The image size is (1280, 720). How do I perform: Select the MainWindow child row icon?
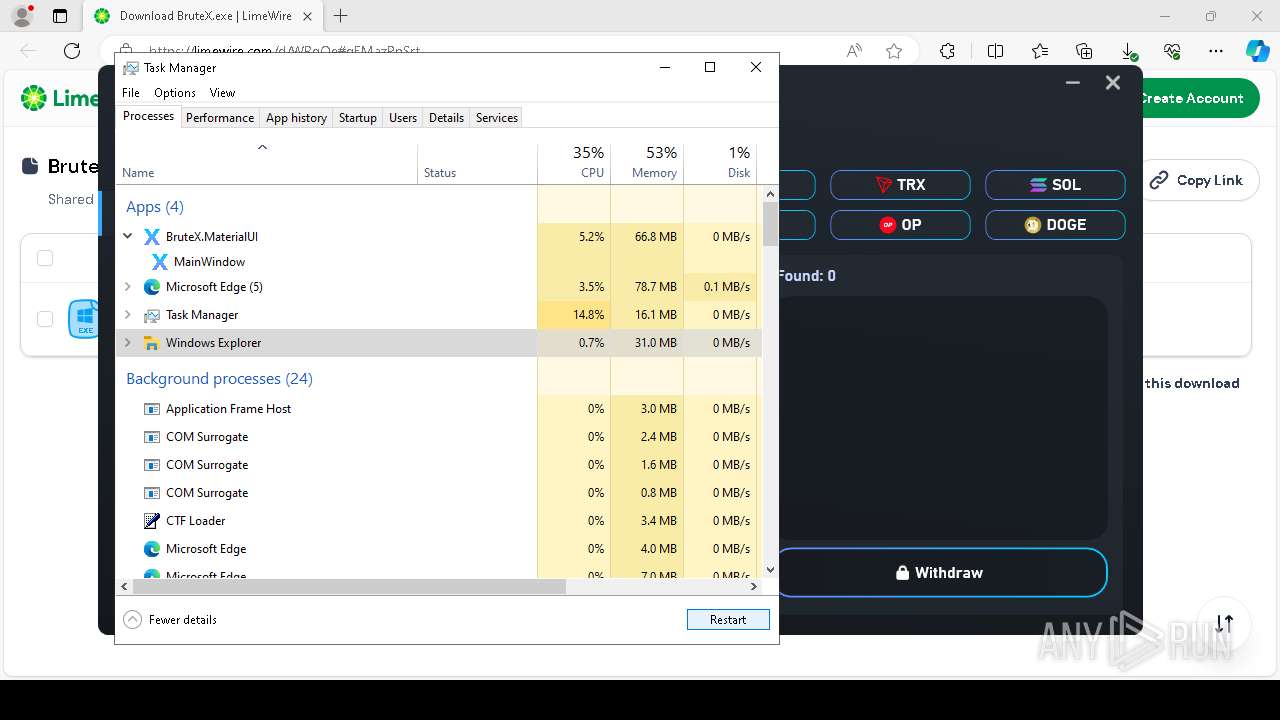[160, 262]
